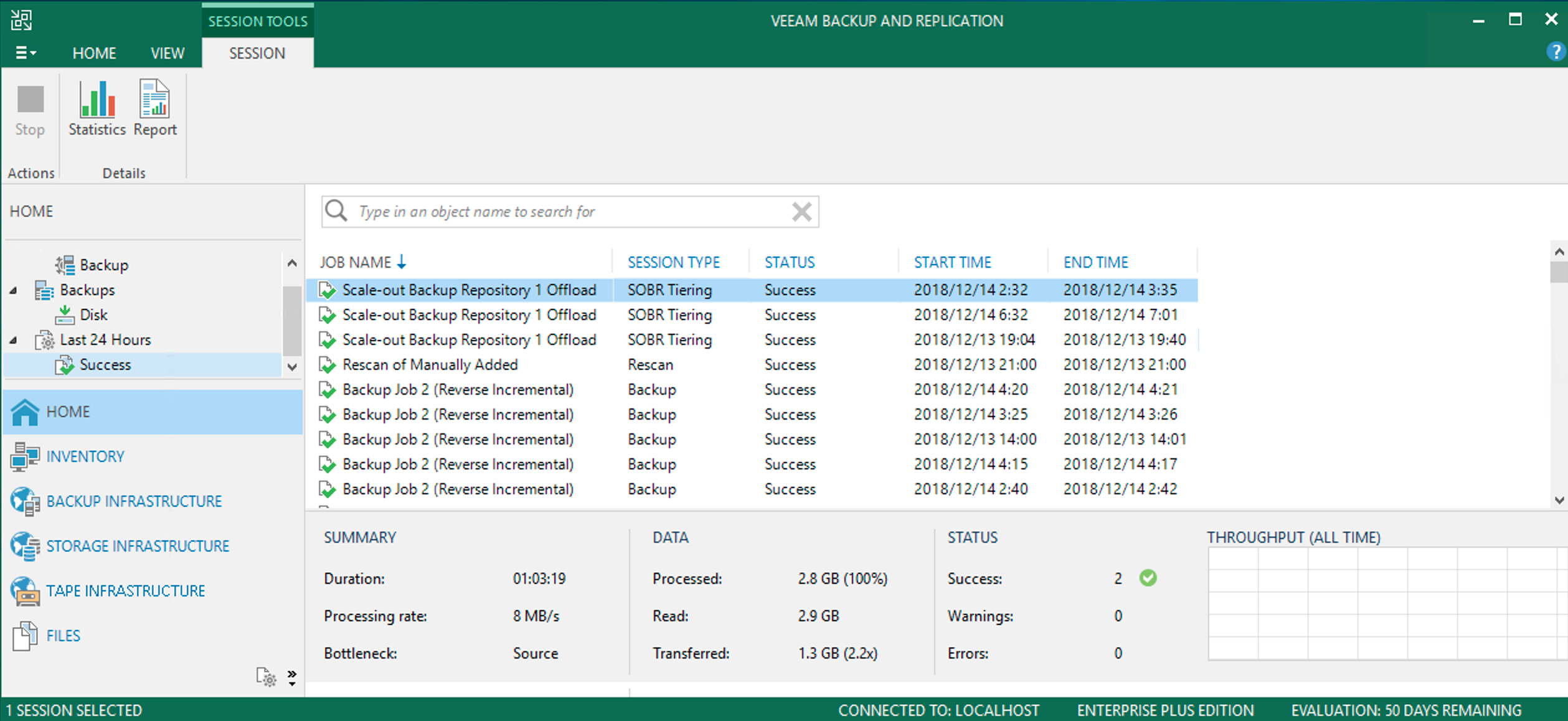Clear the search box with the X icon
The image size is (1568, 721).
(801, 212)
